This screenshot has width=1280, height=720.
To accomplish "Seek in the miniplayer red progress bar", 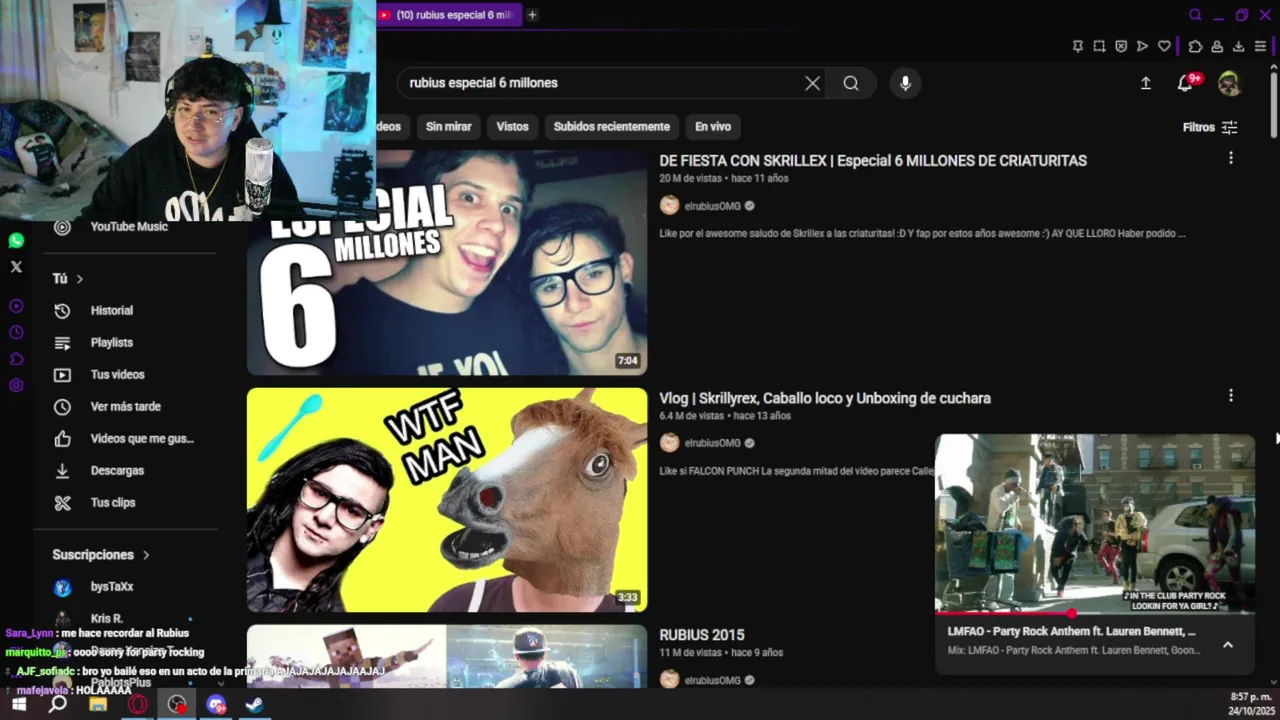I will pos(1094,613).
